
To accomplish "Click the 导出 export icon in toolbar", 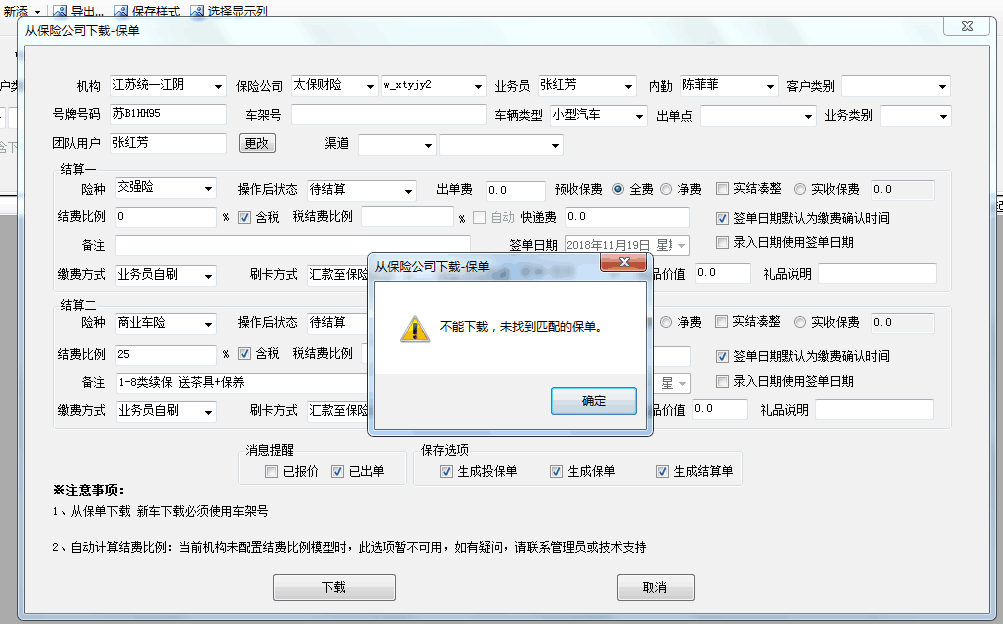I will coord(60,10).
